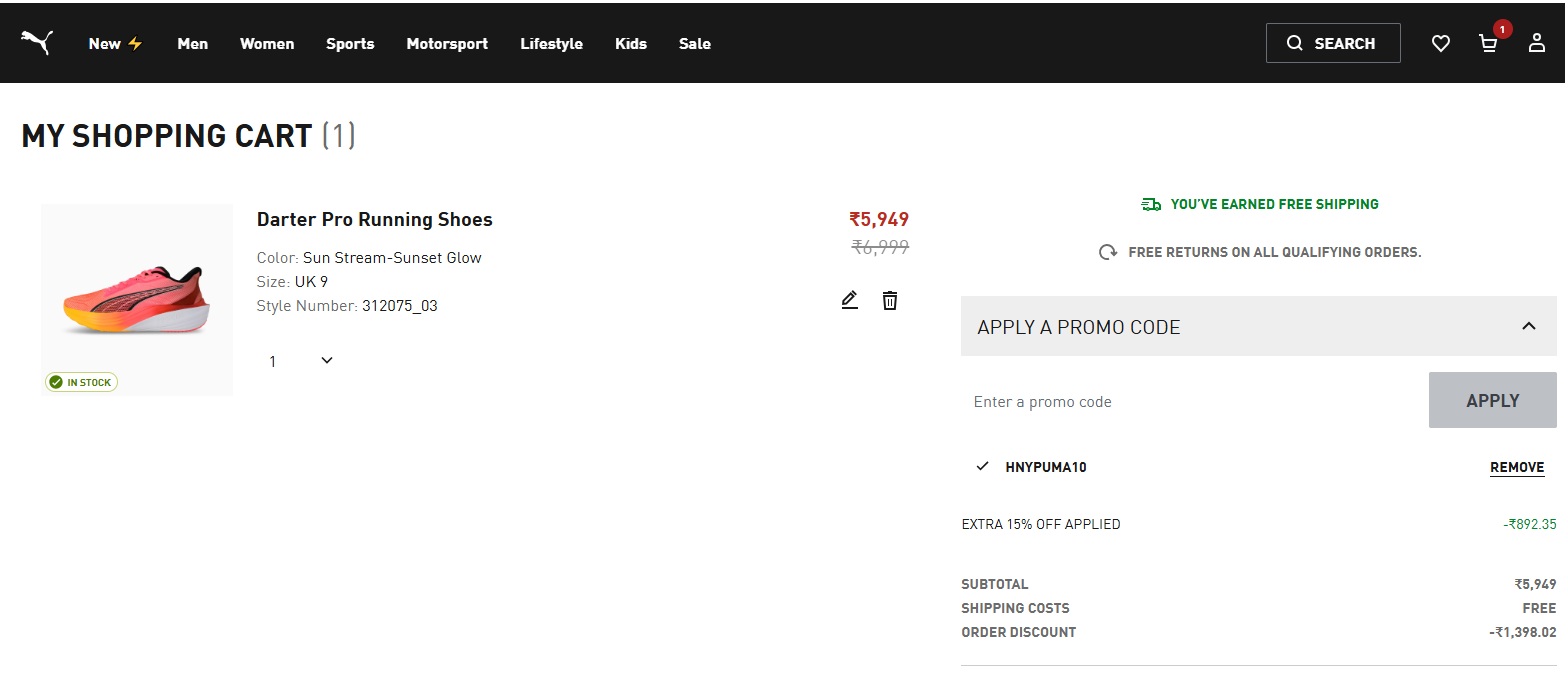Edit the Darter Pro item with pencil icon
1565x673 pixels.
(850, 300)
